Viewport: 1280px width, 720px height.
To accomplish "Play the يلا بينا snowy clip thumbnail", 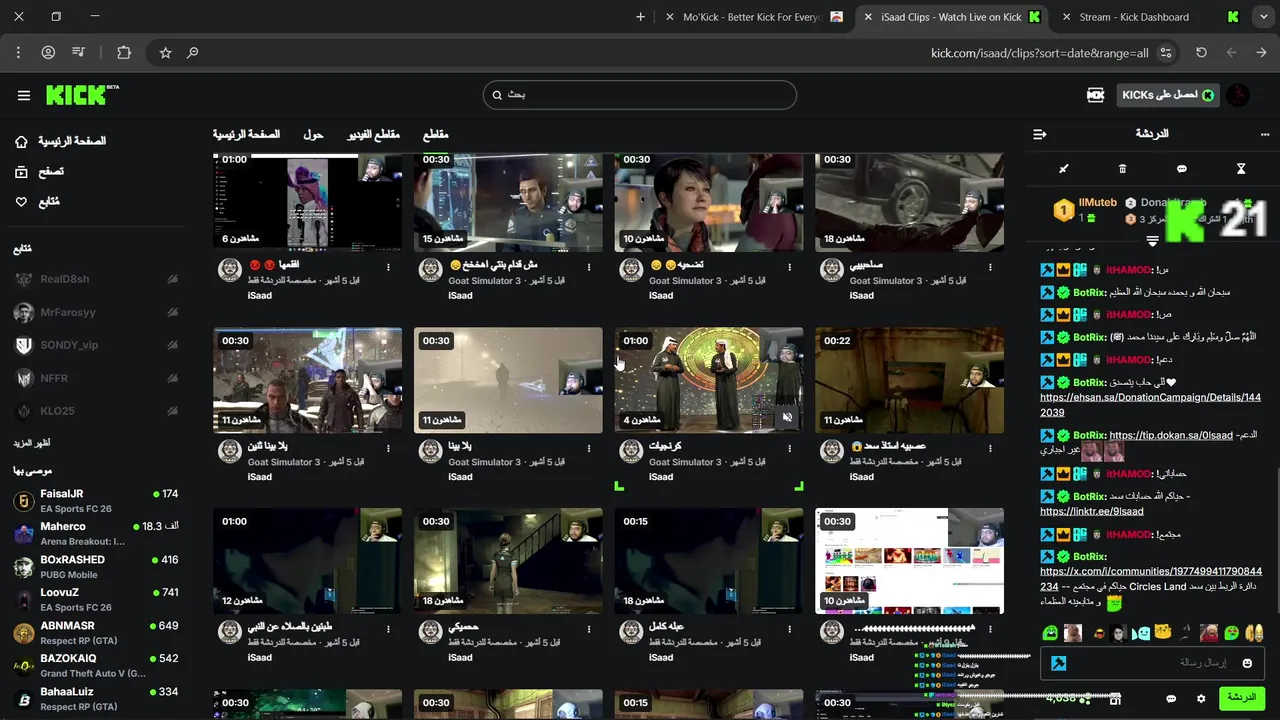I will click(508, 380).
